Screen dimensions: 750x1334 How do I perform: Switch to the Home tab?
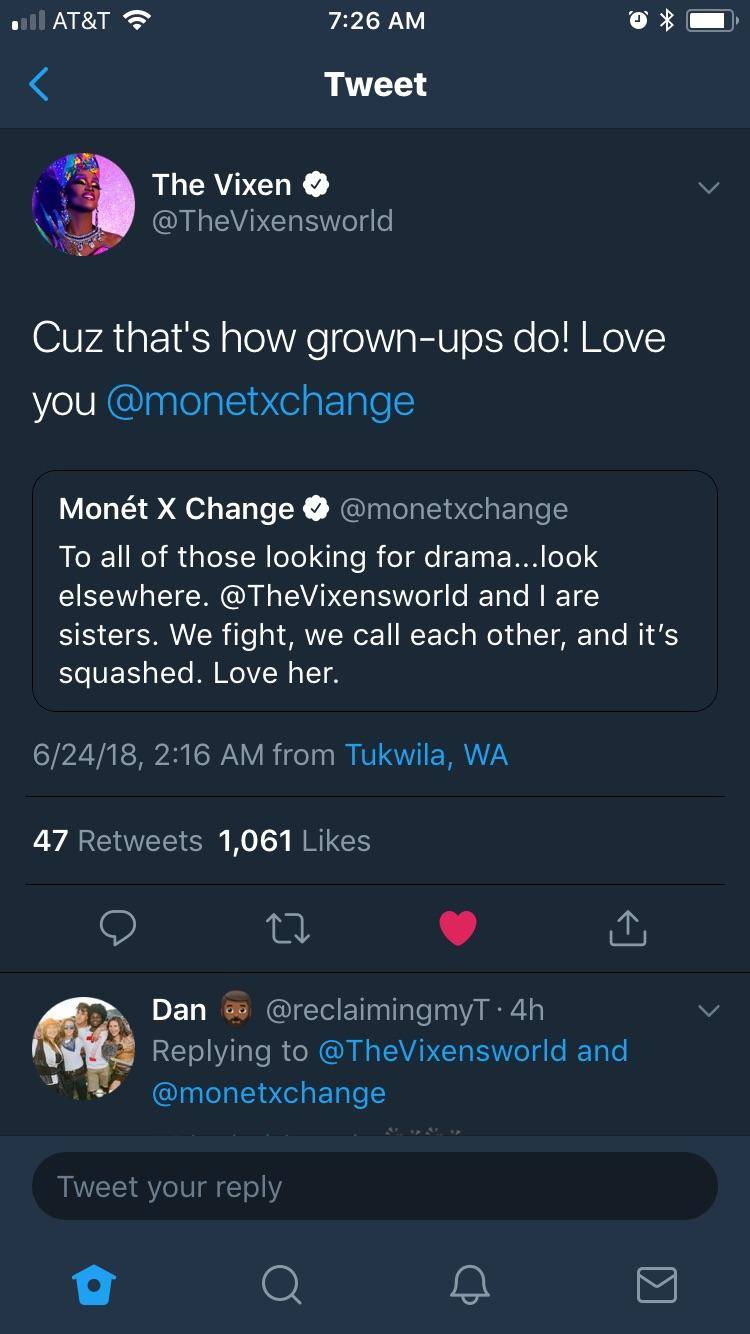coord(94,1286)
